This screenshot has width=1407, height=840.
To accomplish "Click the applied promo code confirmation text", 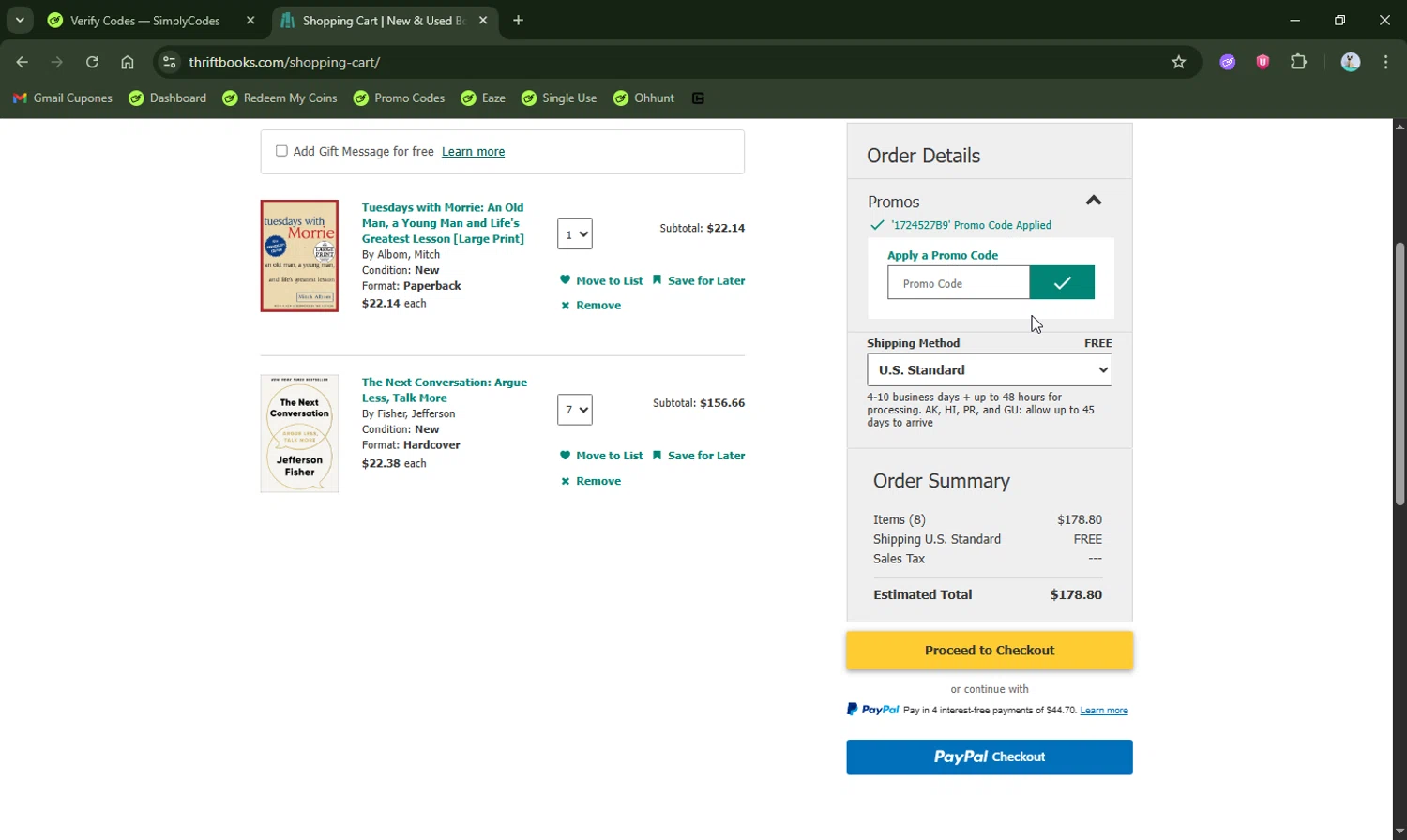I will tap(971, 225).
